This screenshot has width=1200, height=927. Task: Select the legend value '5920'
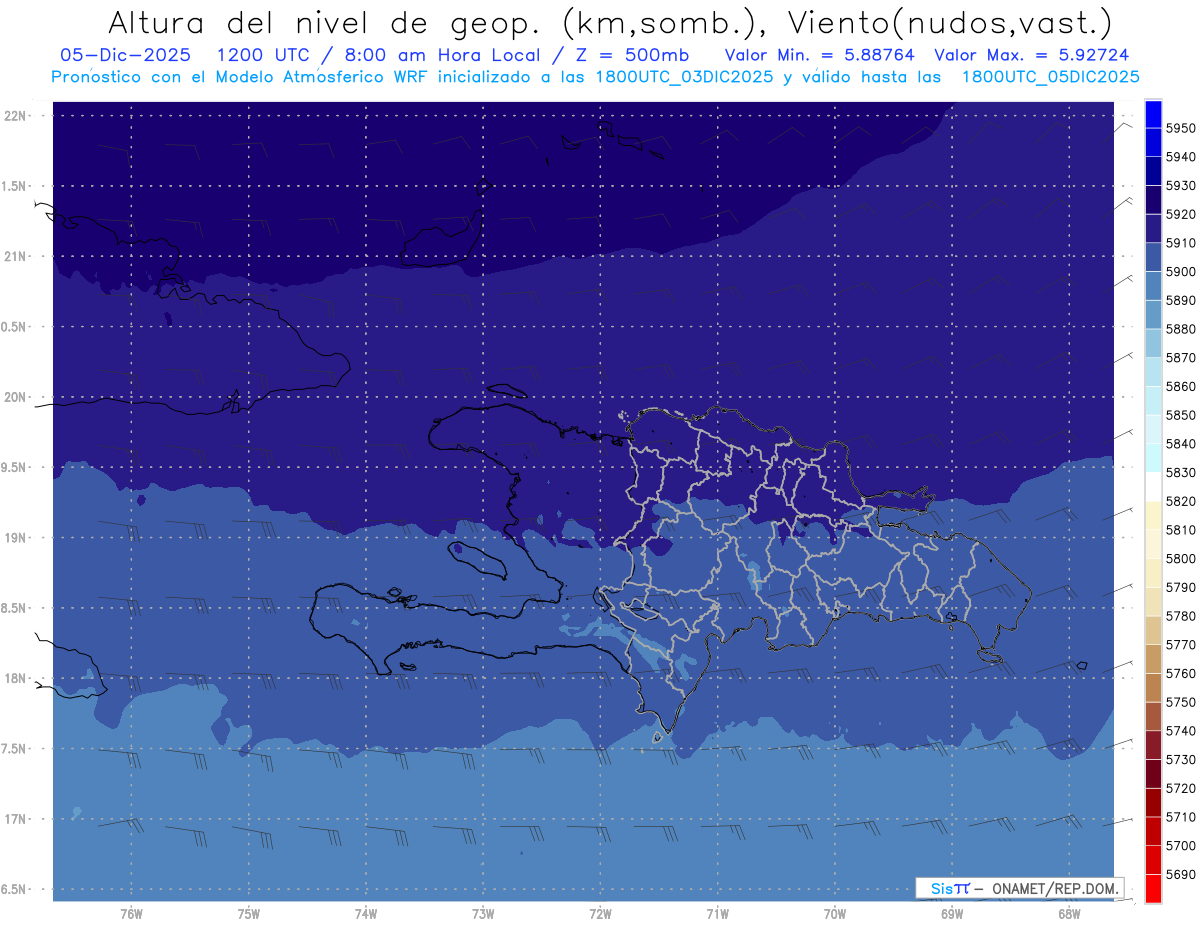click(x=1181, y=214)
